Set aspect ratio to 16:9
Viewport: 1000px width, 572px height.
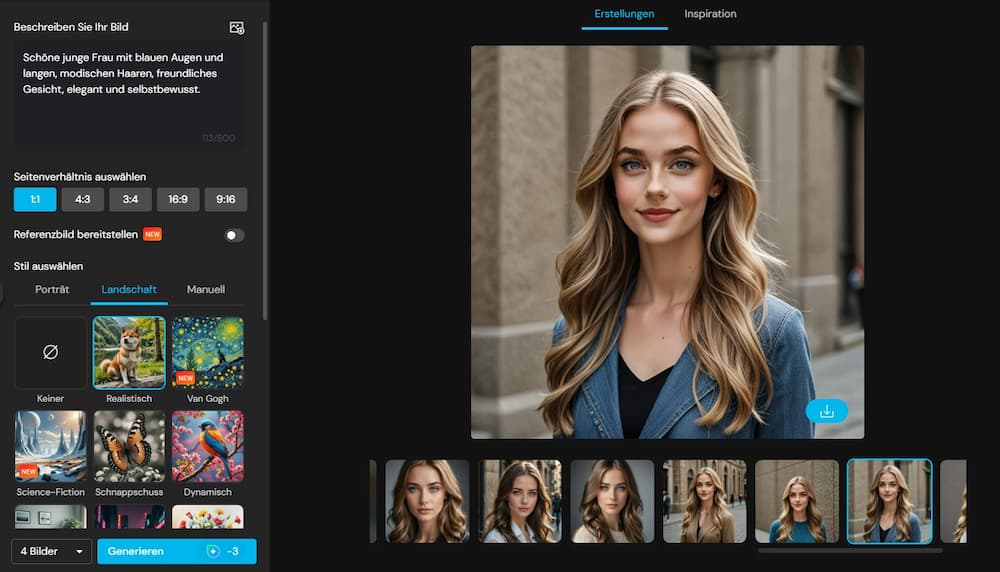tap(178, 199)
